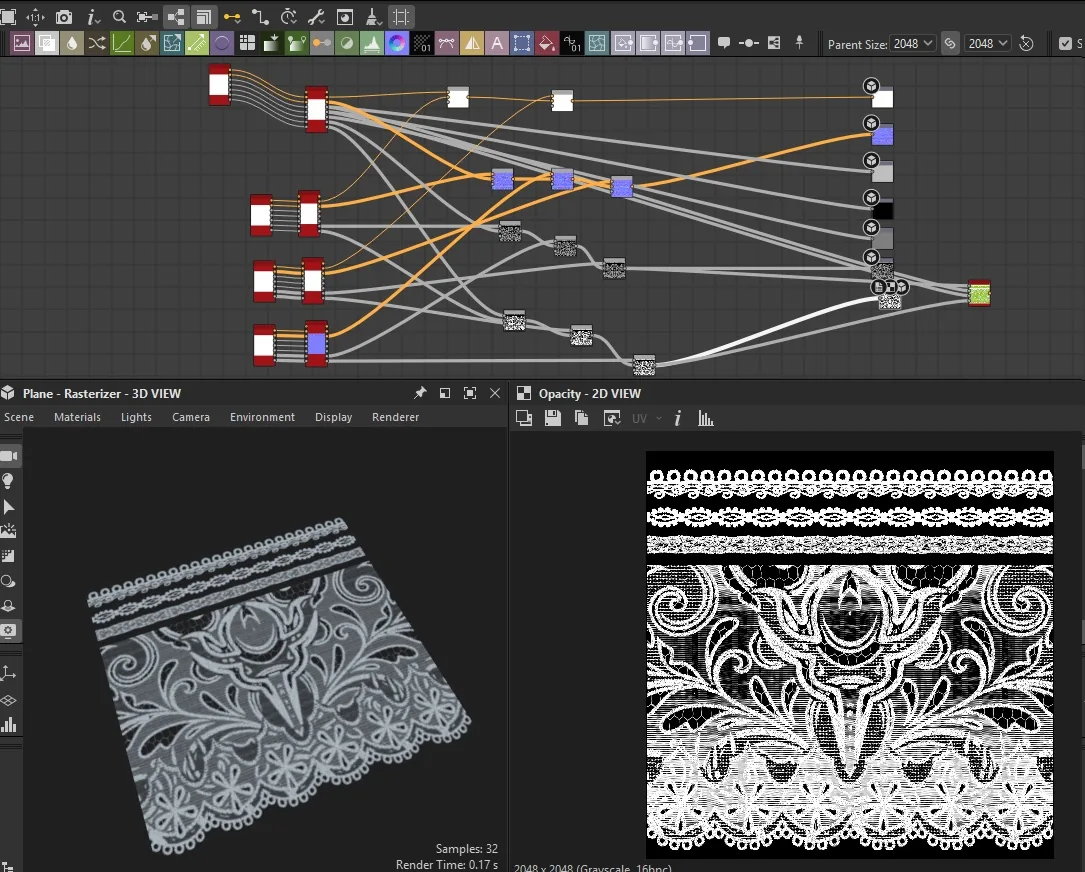Toggle the light bulb in 3D View sidebar
This screenshot has height=872, width=1085.
tap(8, 481)
